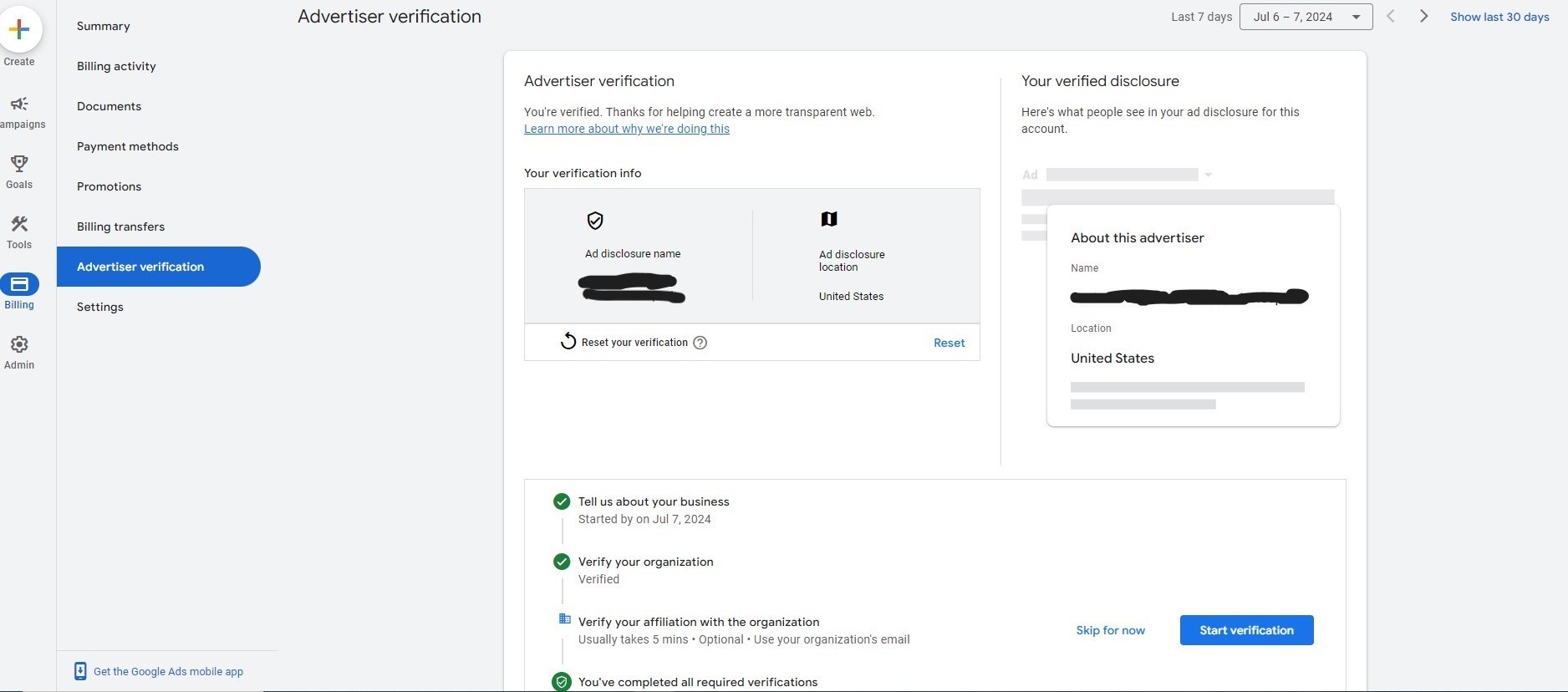Click the help icon beside Reset your verification
The height and width of the screenshot is (692, 1568).
700,343
